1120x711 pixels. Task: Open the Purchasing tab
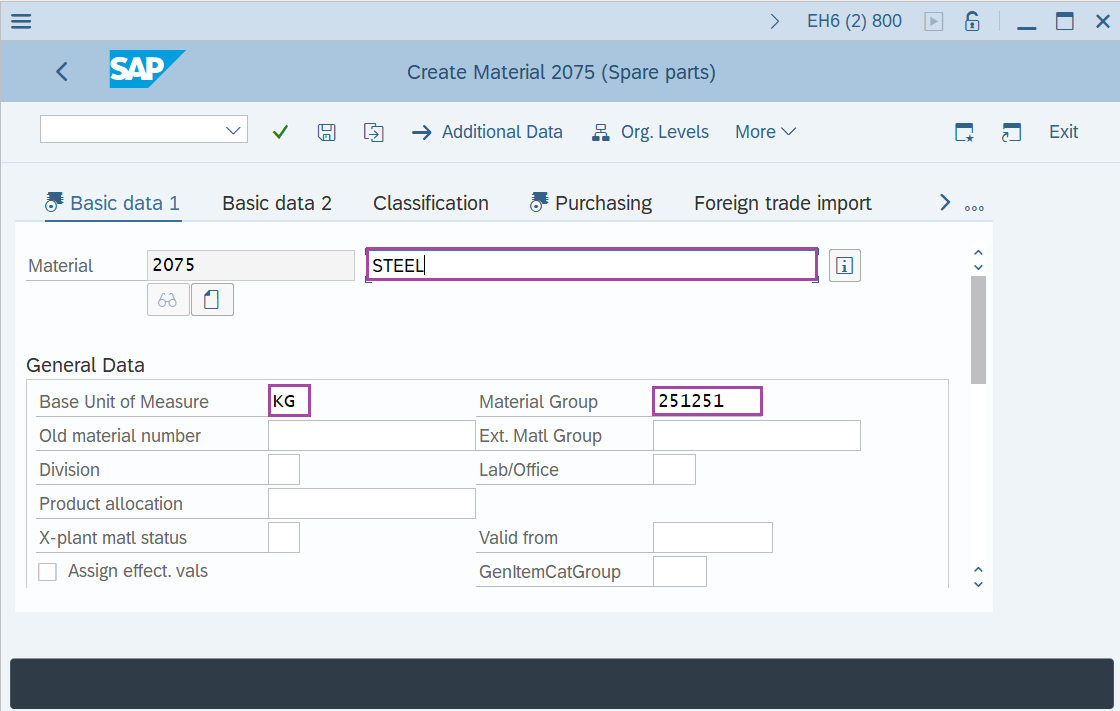pos(602,203)
